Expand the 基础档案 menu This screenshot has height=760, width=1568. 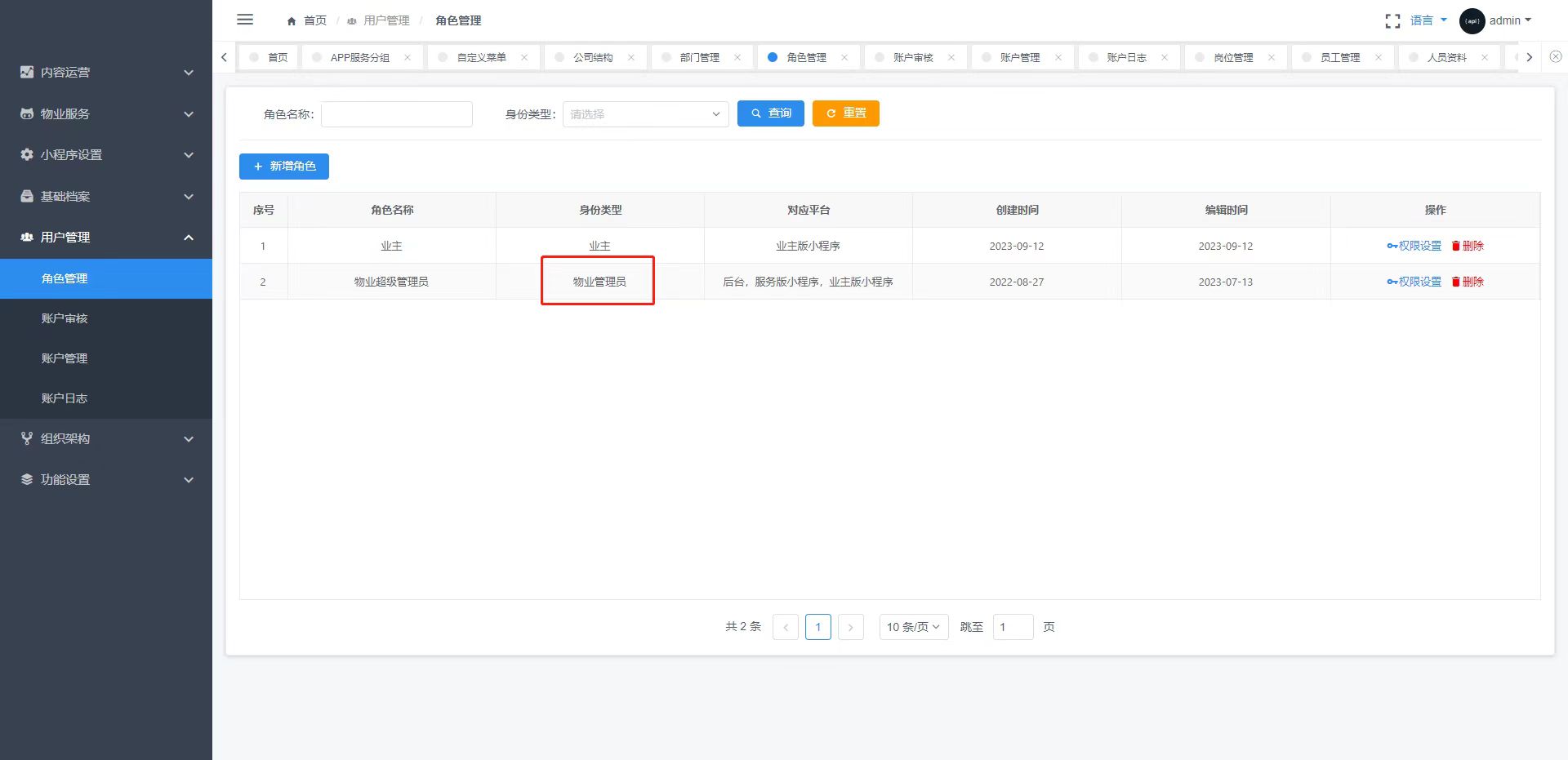189,197
